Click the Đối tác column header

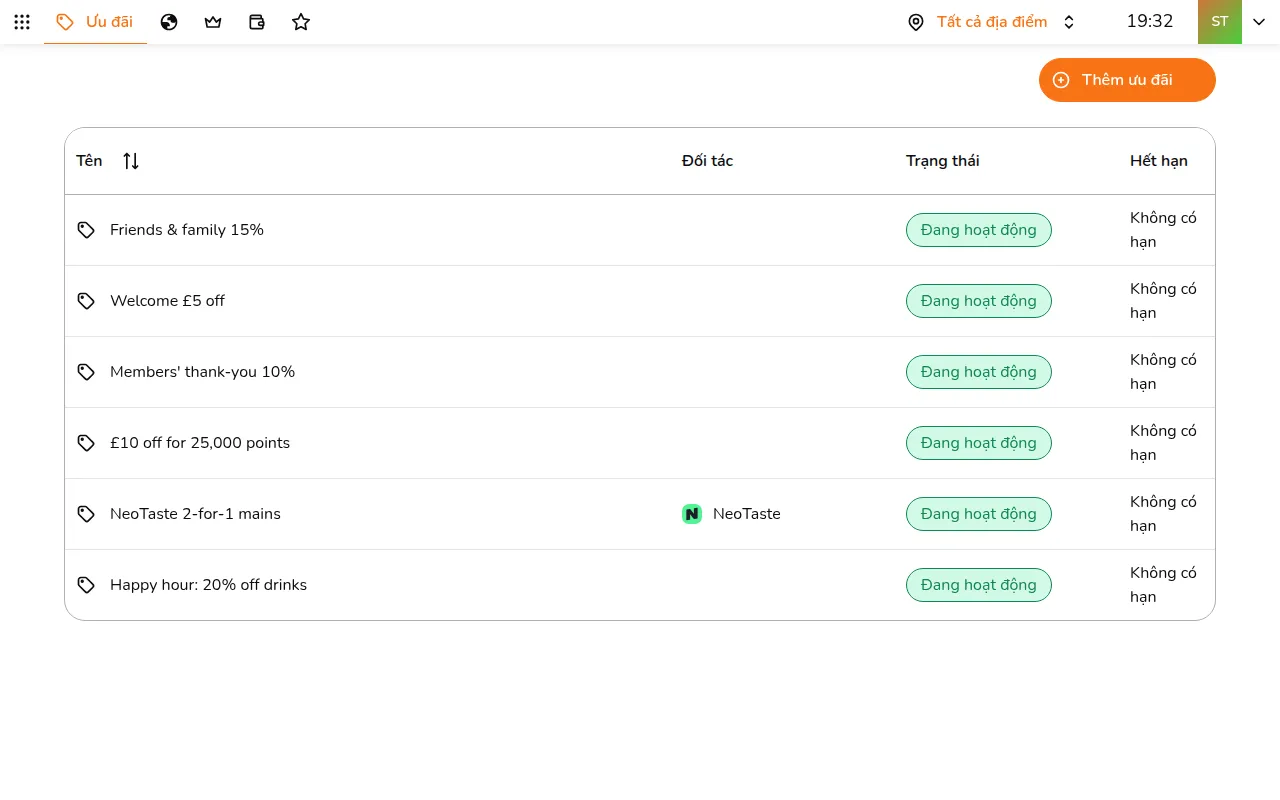coord(707,161)
